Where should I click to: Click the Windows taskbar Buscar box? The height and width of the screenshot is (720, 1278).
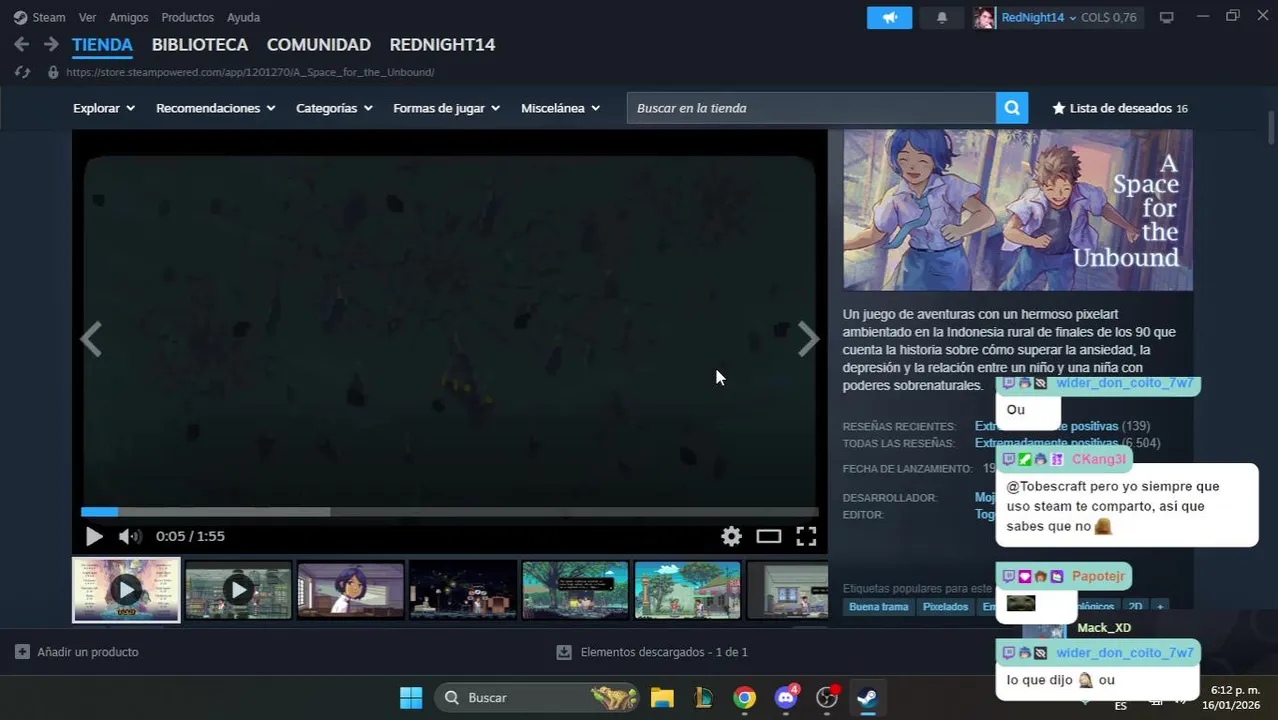click(537, 697)
